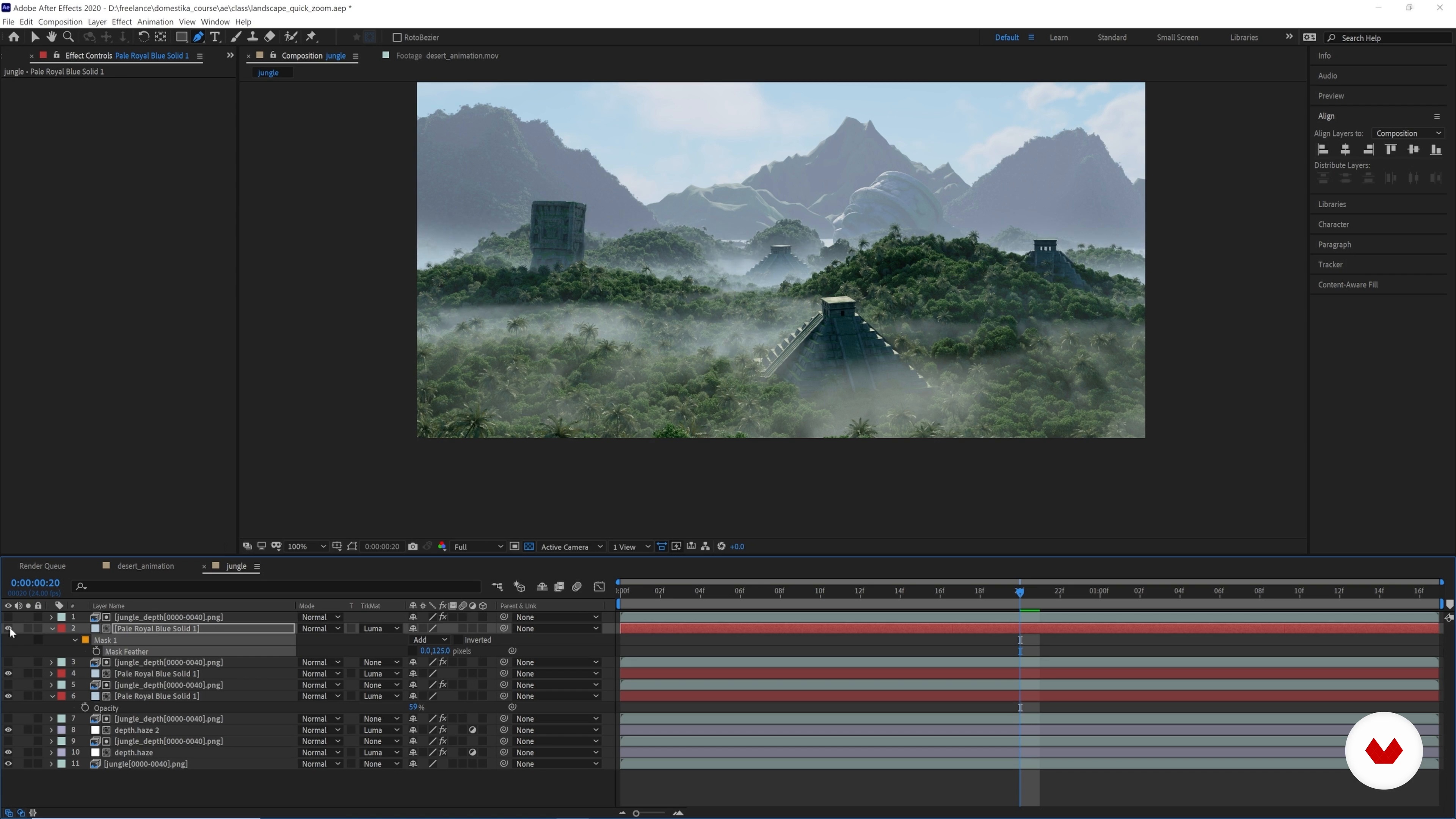Select the Eraser tool

click(x=270, y=37)
